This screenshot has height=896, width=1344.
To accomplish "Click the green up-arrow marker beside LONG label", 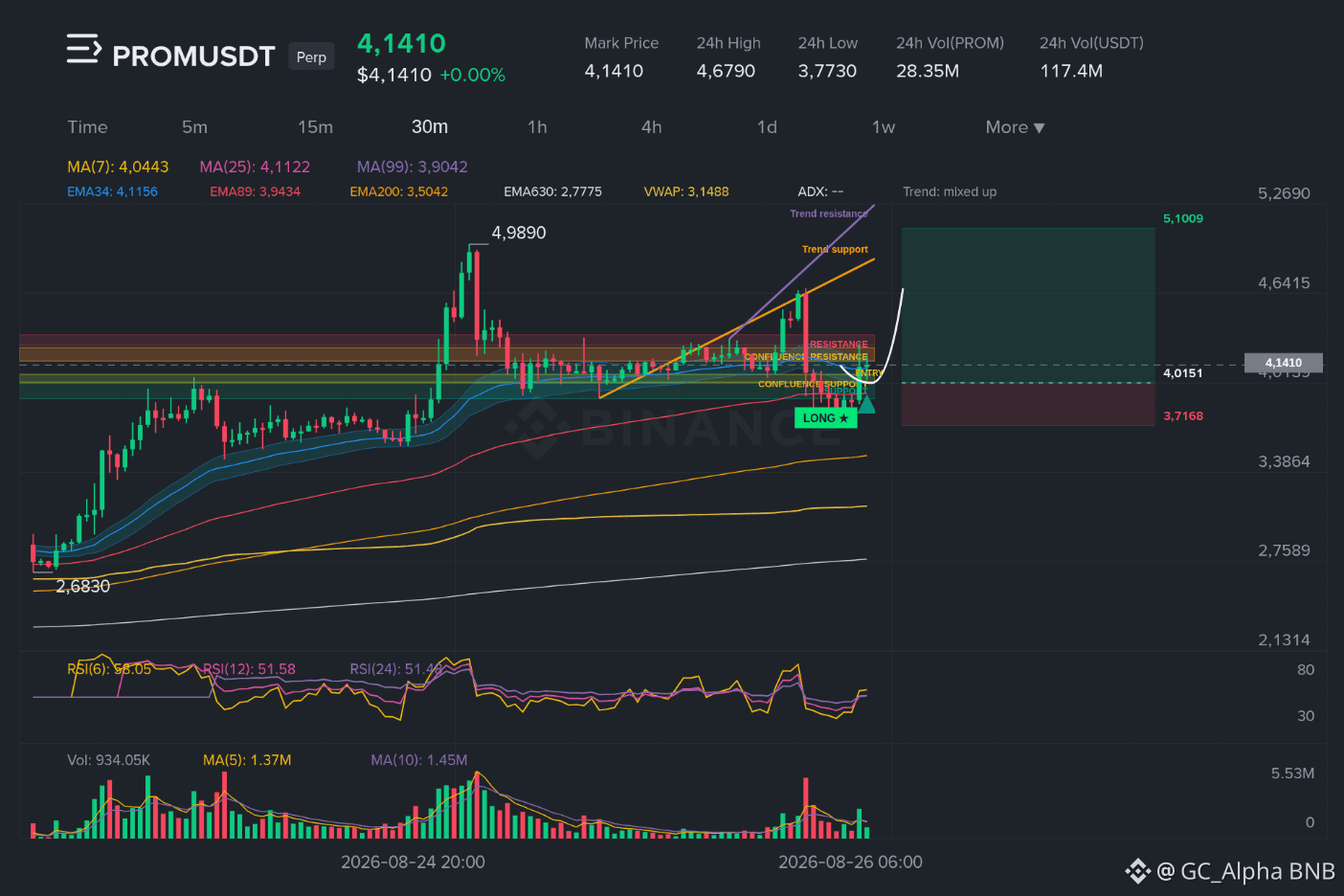I will point(866,404).
